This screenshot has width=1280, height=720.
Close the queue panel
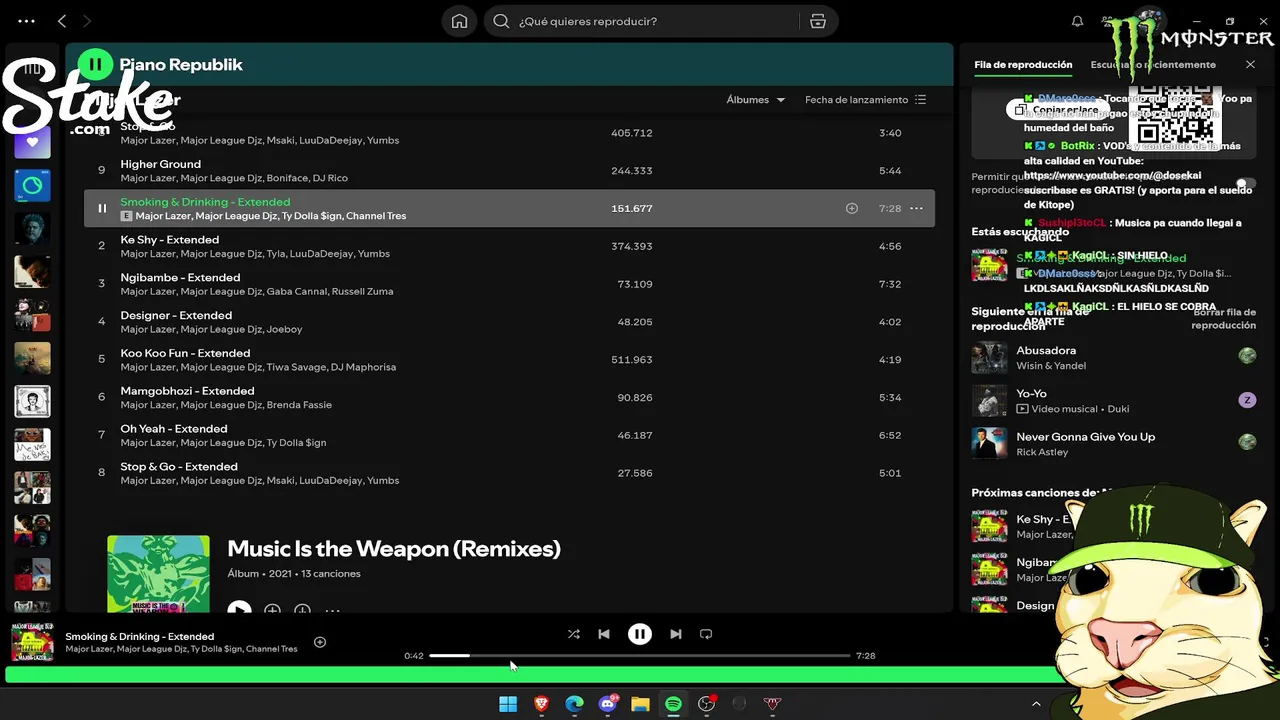click(x=1250, y=64)
